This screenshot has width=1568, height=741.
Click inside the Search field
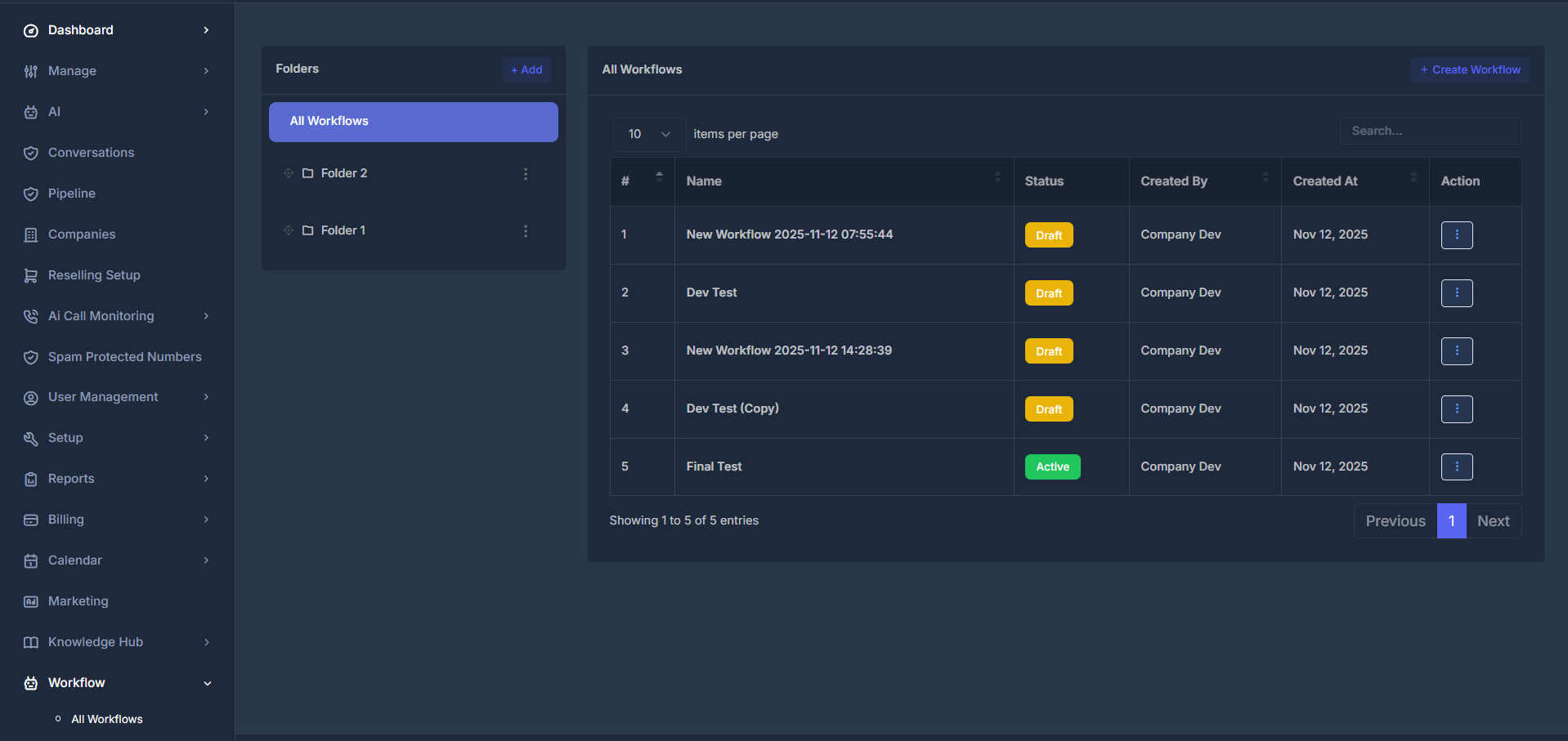pos(1430,131)
